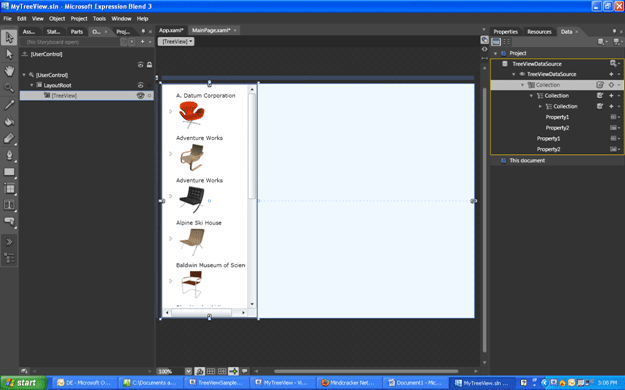Screen dimensions: 625x390
Task: Switch to the Properties tab
Action: [505, 32]
